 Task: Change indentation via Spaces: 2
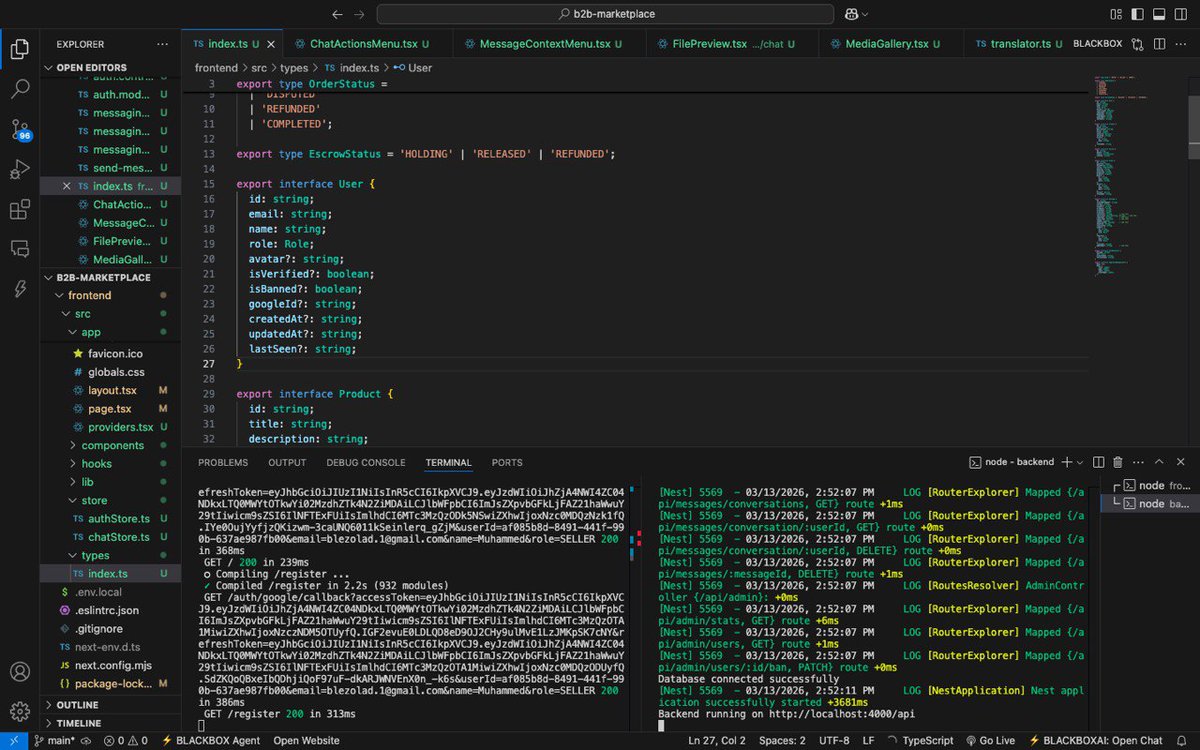coord(782,741)
